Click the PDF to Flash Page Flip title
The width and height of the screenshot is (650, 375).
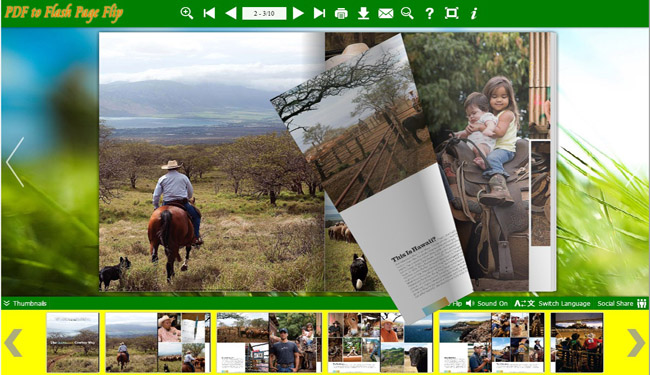click(x=64, y=12)
